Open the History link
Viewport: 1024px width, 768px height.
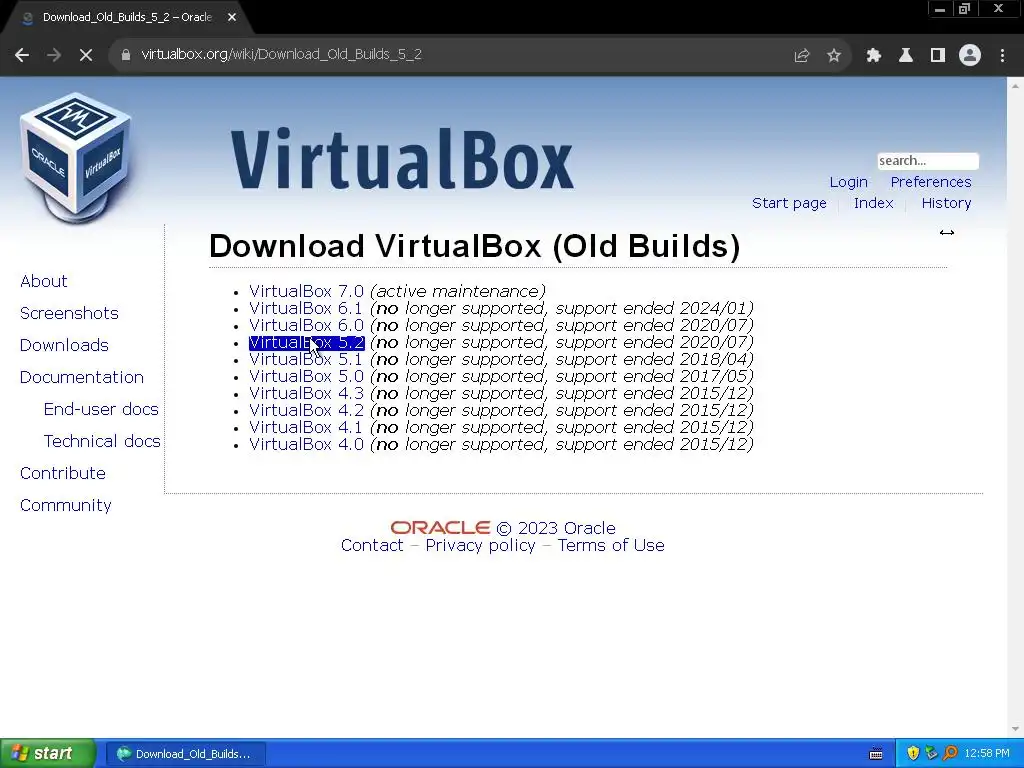click(946, 203)
